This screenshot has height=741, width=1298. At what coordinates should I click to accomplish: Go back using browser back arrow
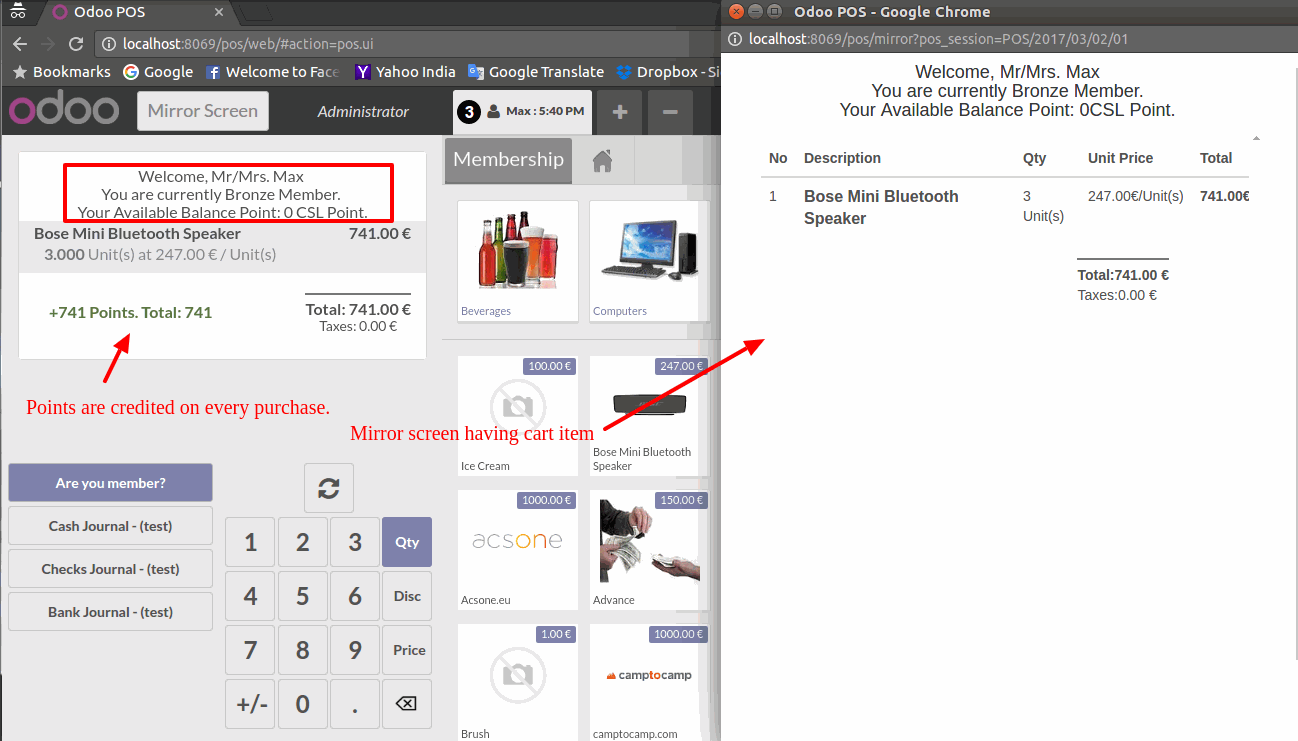20,44
